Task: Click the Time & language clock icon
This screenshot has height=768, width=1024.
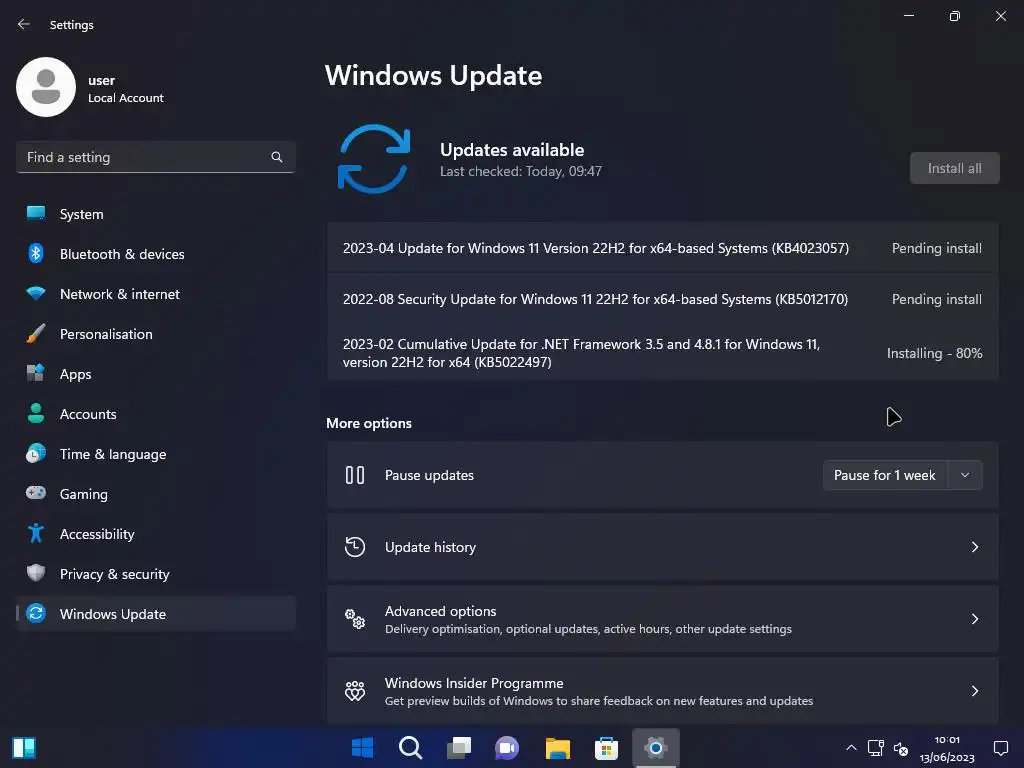Action: click(36, 453)
